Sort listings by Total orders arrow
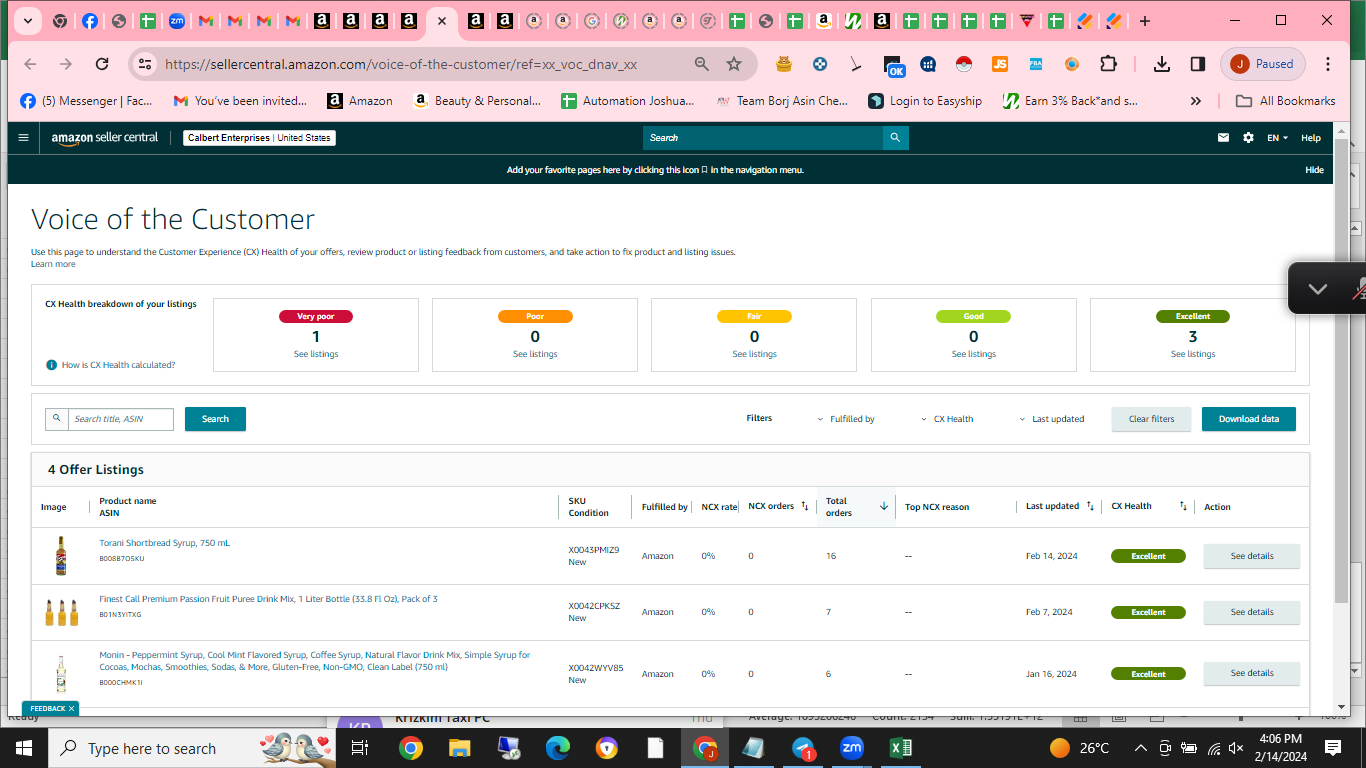Screen dimensions: 1366x768 click(x=884, y=506)
